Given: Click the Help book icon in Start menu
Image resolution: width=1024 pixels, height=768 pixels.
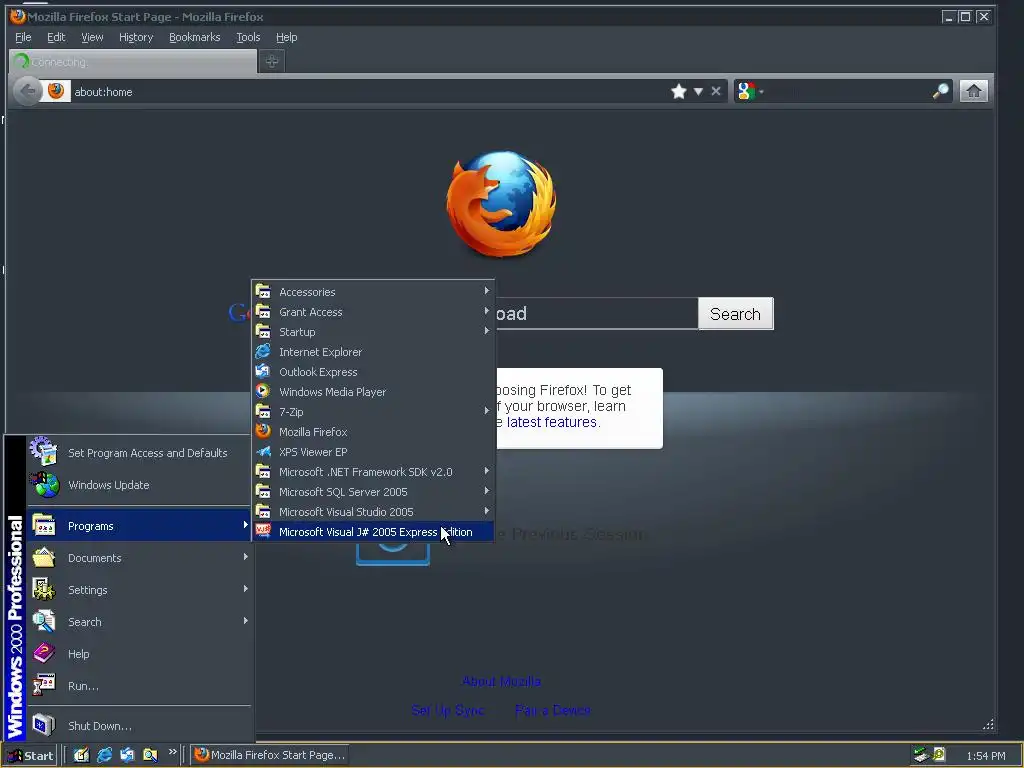Looking at the screenshot, I should point(44,653).
